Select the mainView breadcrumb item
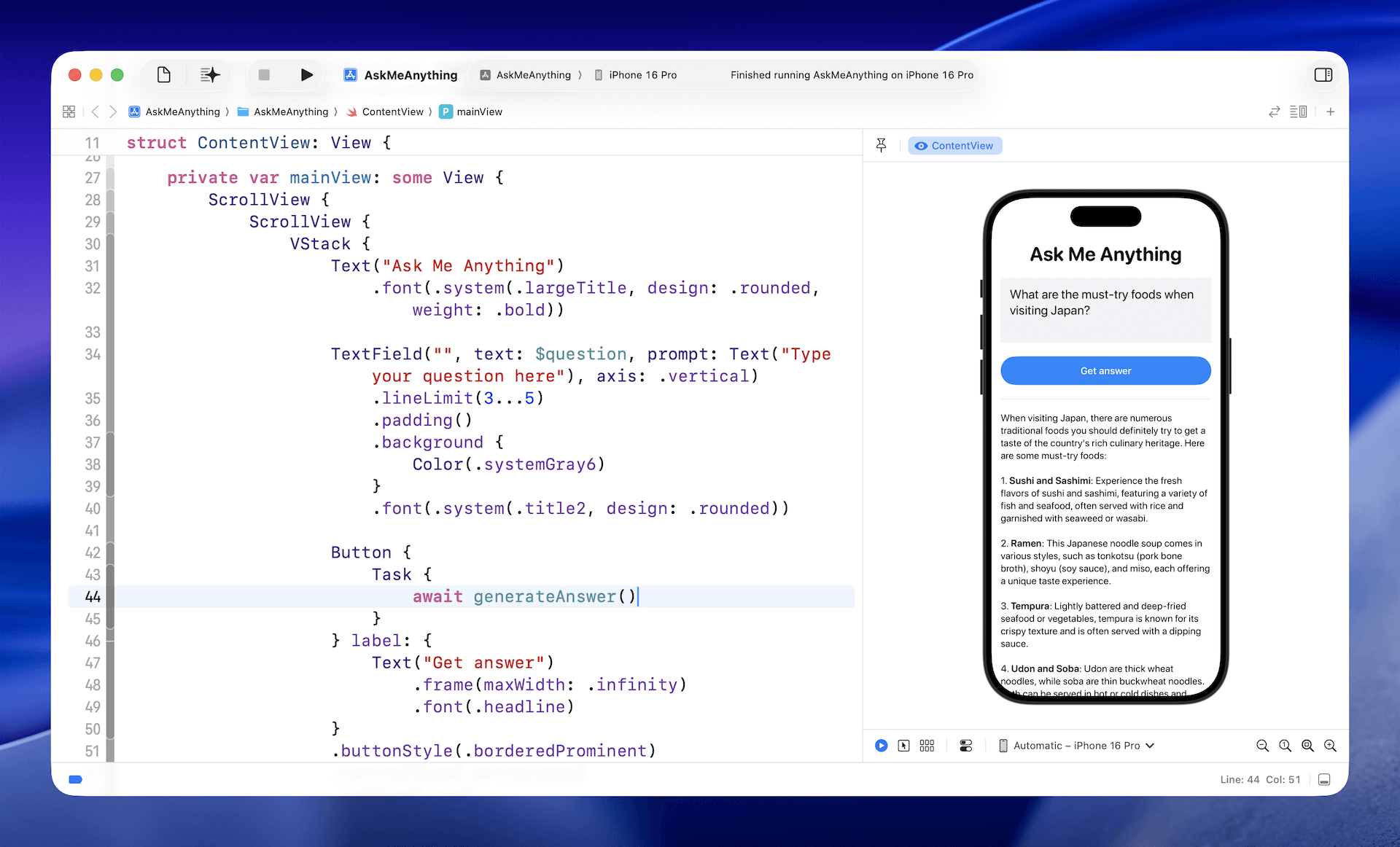This screenshot has height=847, width=1400. pos(479,112)
